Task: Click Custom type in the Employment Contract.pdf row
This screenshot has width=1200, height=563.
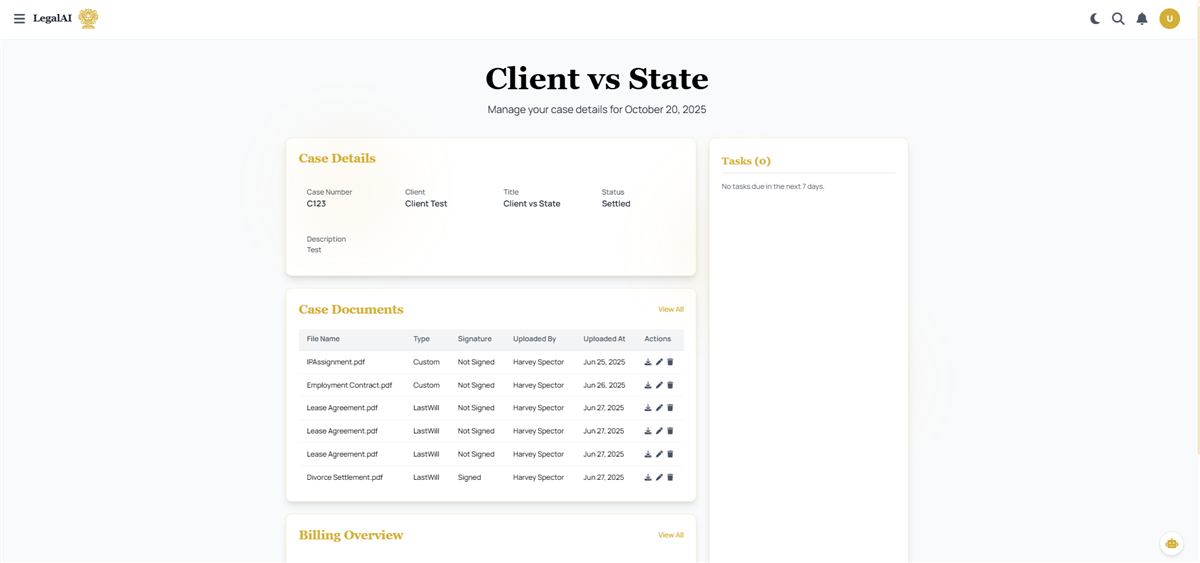Action: click(426, 385)
